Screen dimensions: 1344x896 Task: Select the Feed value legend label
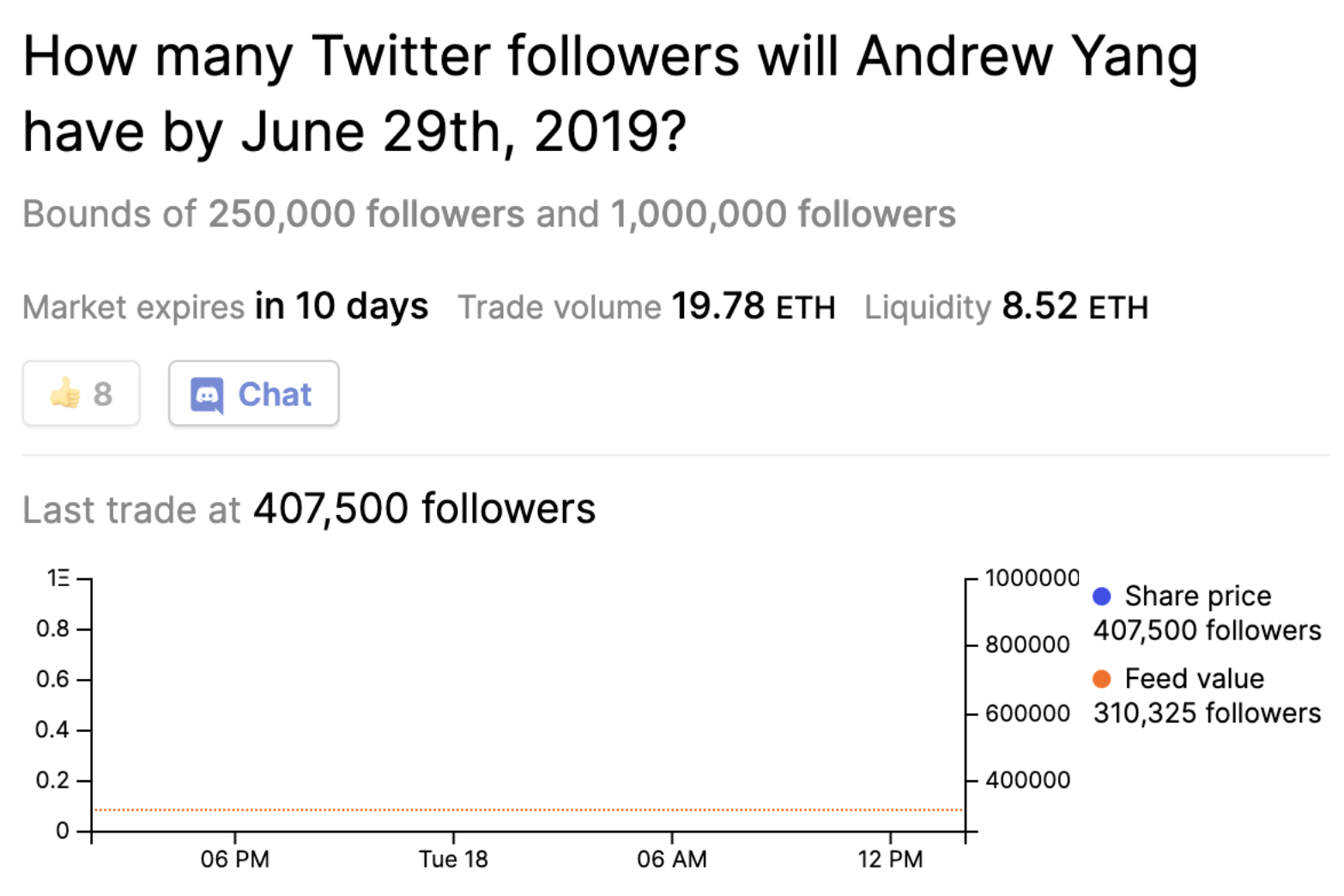[x=1194, y=679]
